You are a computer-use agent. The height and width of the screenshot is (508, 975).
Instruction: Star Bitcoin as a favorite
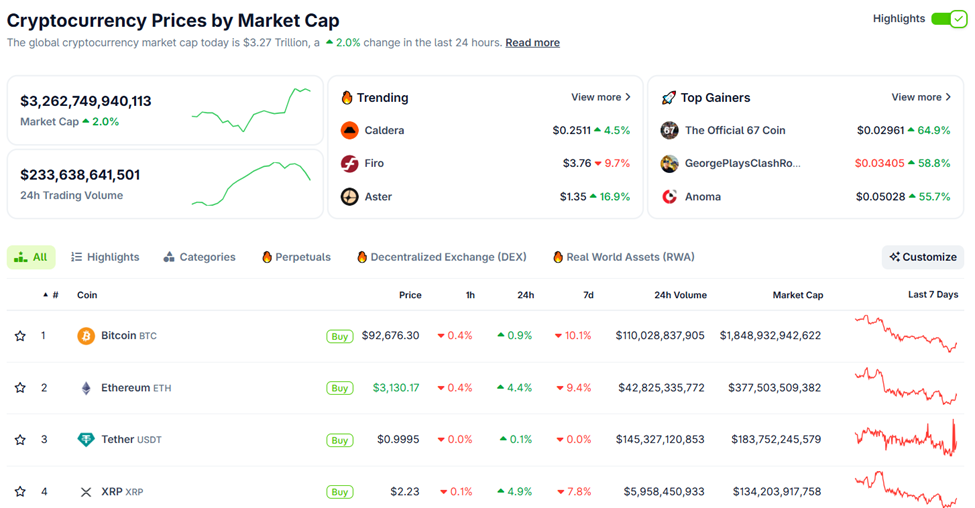coord(20,336)
